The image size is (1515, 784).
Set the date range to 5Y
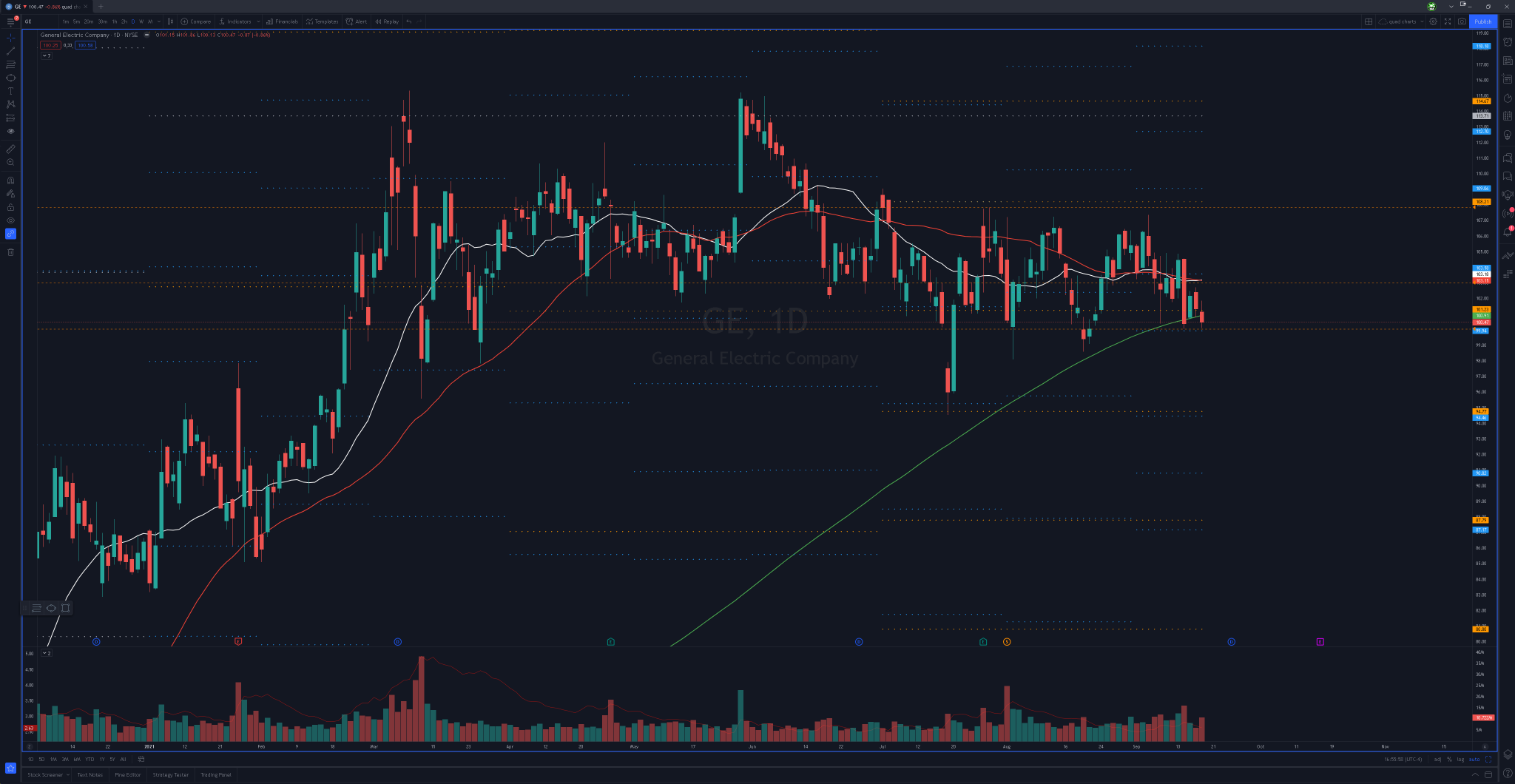112,759
